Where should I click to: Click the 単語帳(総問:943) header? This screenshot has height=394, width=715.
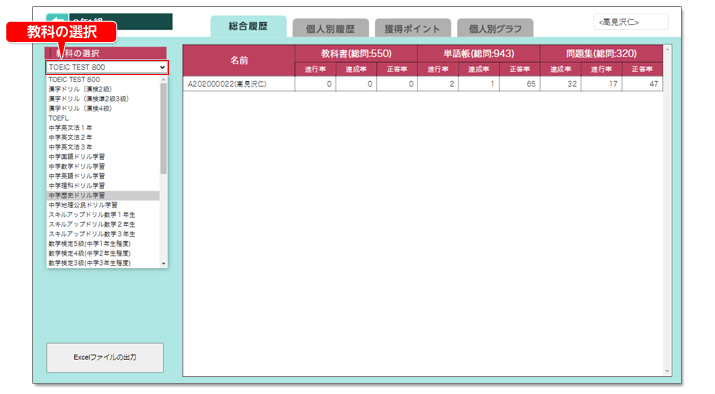(x=479, y=54)
